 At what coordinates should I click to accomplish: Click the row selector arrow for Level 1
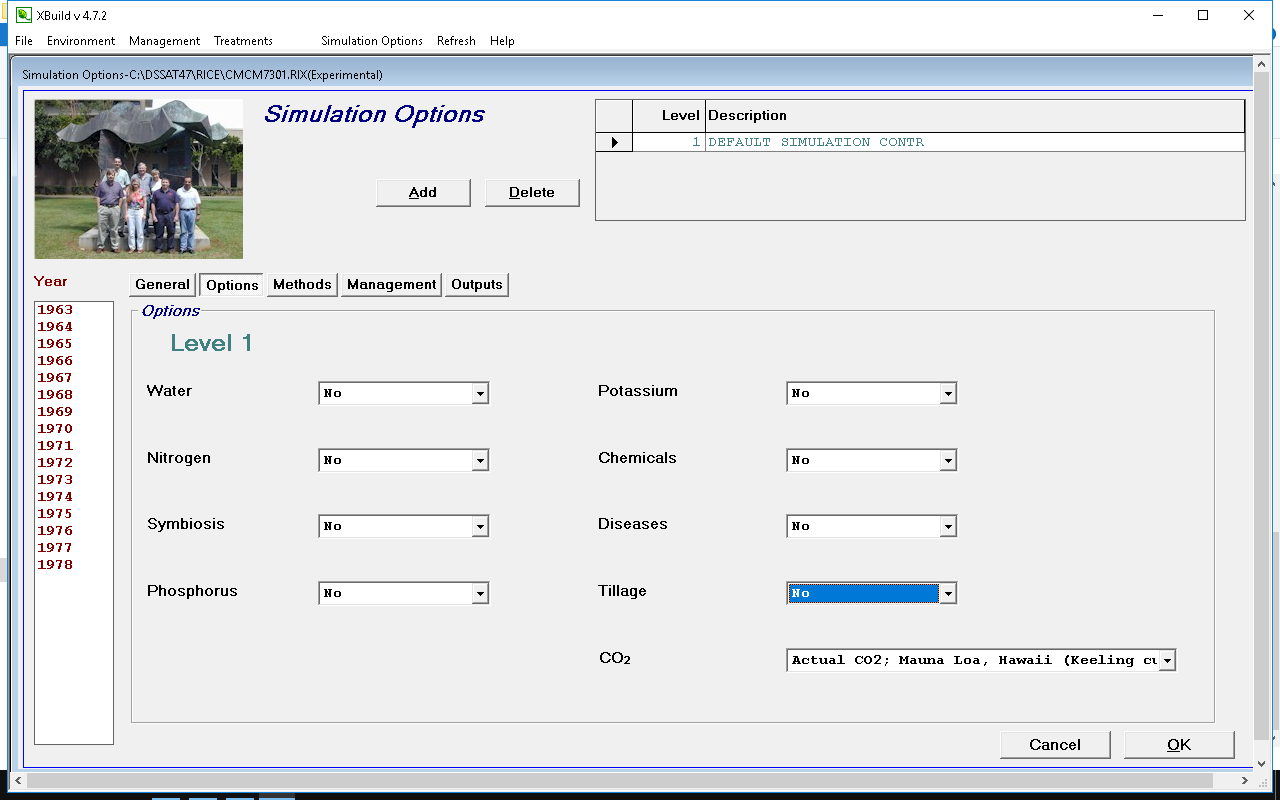[x=614, y=142]
